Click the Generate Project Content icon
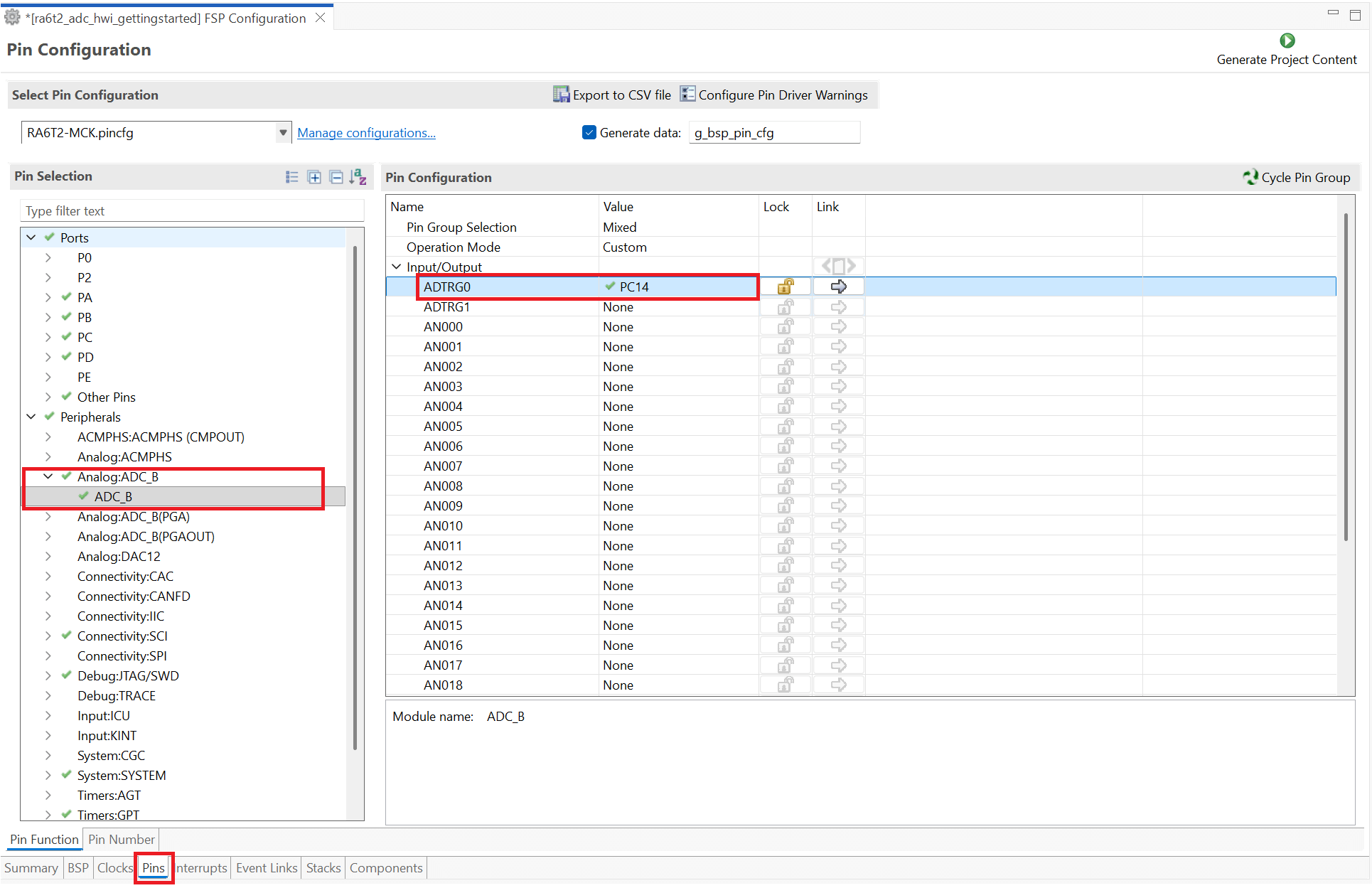The width and height of the screenshot is (1372, 888). click(1287, 41)
